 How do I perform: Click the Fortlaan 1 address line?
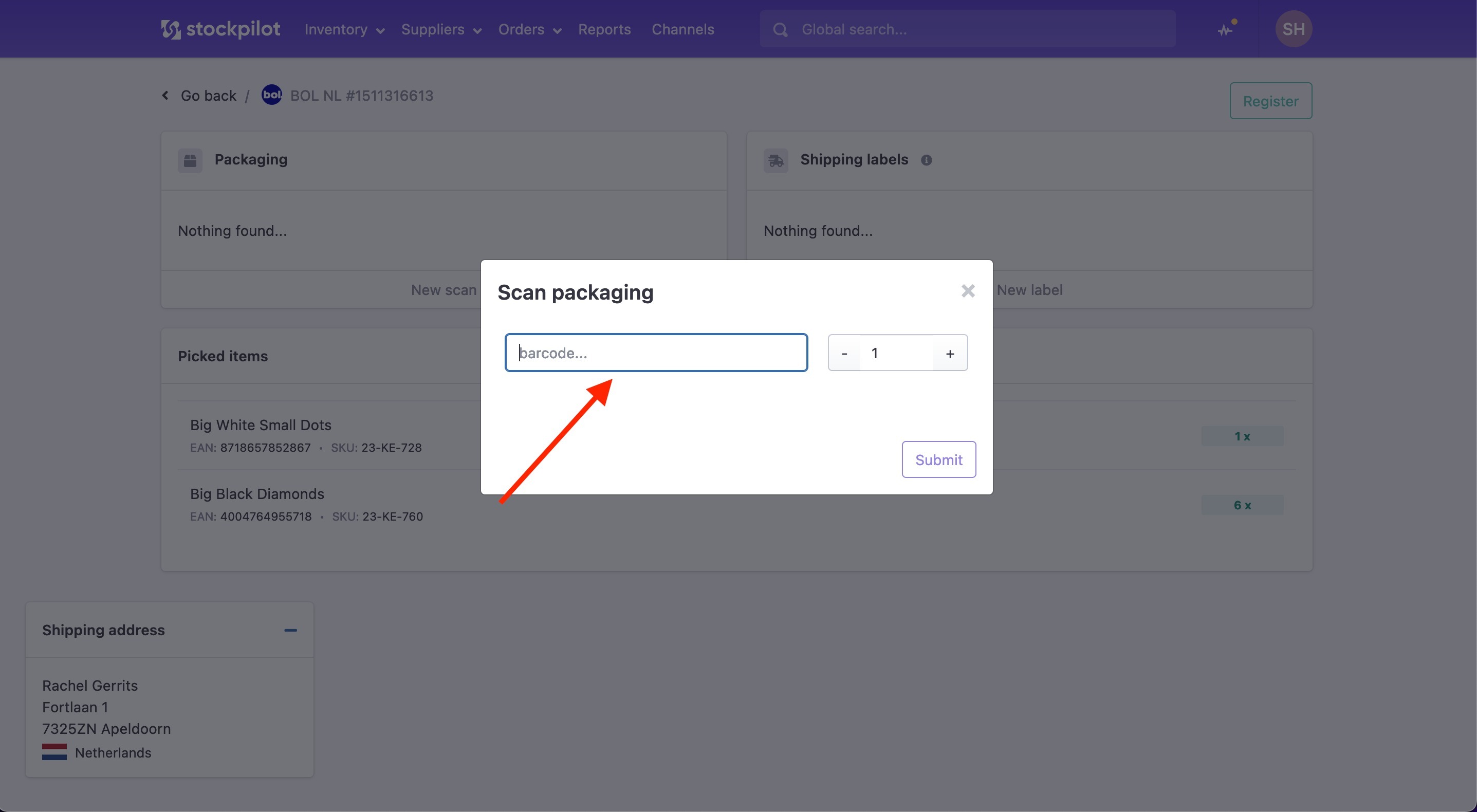[x=75, y=708]
